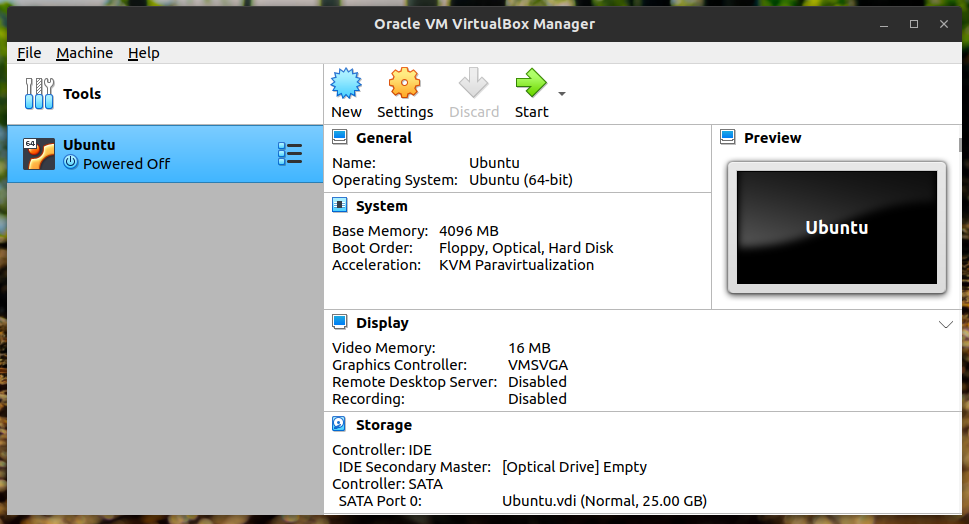
Task: Click the Ubuntu preview thumbnail
Action: point(837,228)
